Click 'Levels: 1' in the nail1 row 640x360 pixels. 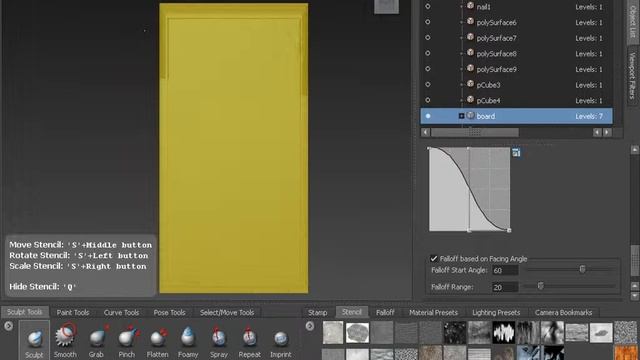[589, 7]
